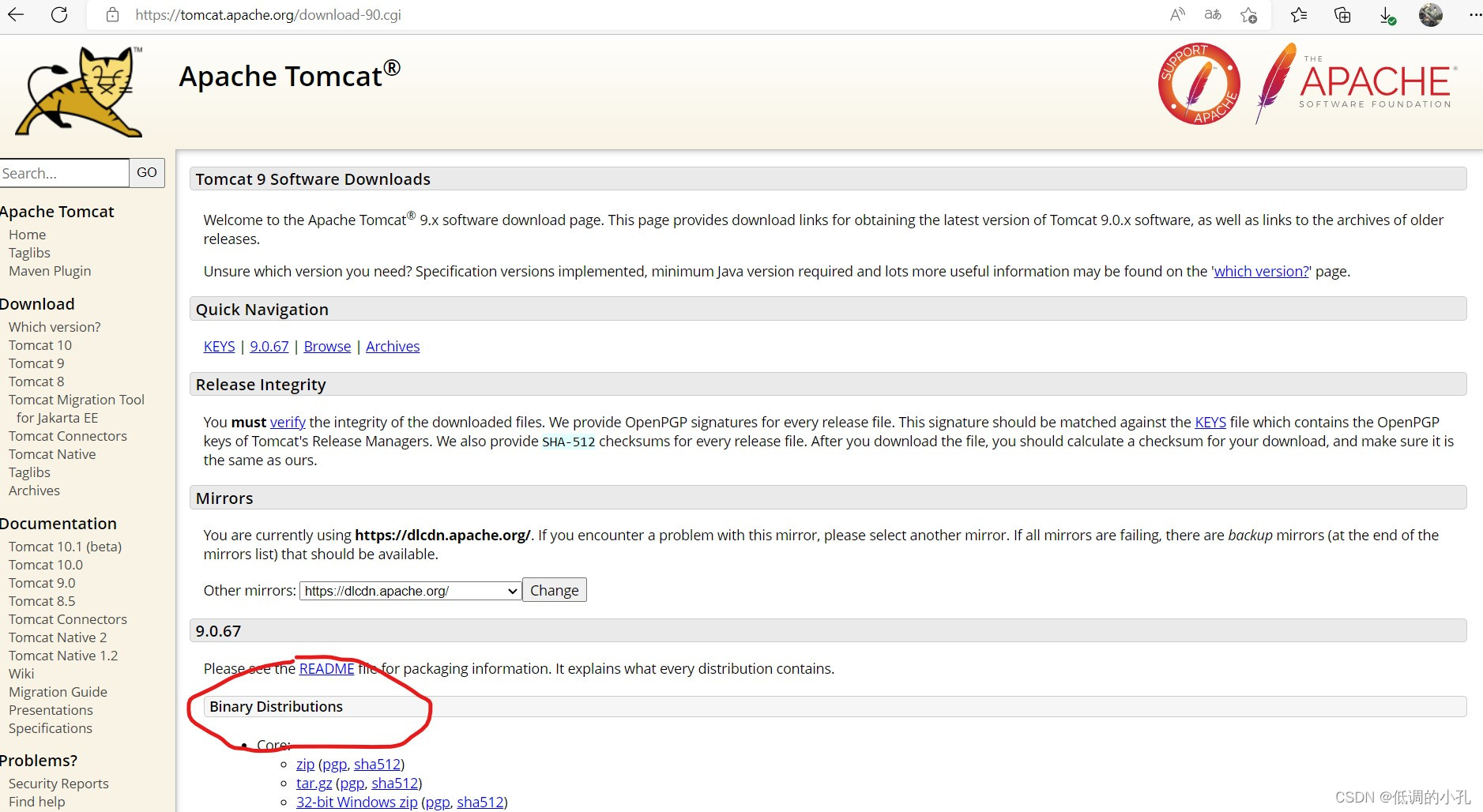Open the downloads icon

(x=1387, y=15)
